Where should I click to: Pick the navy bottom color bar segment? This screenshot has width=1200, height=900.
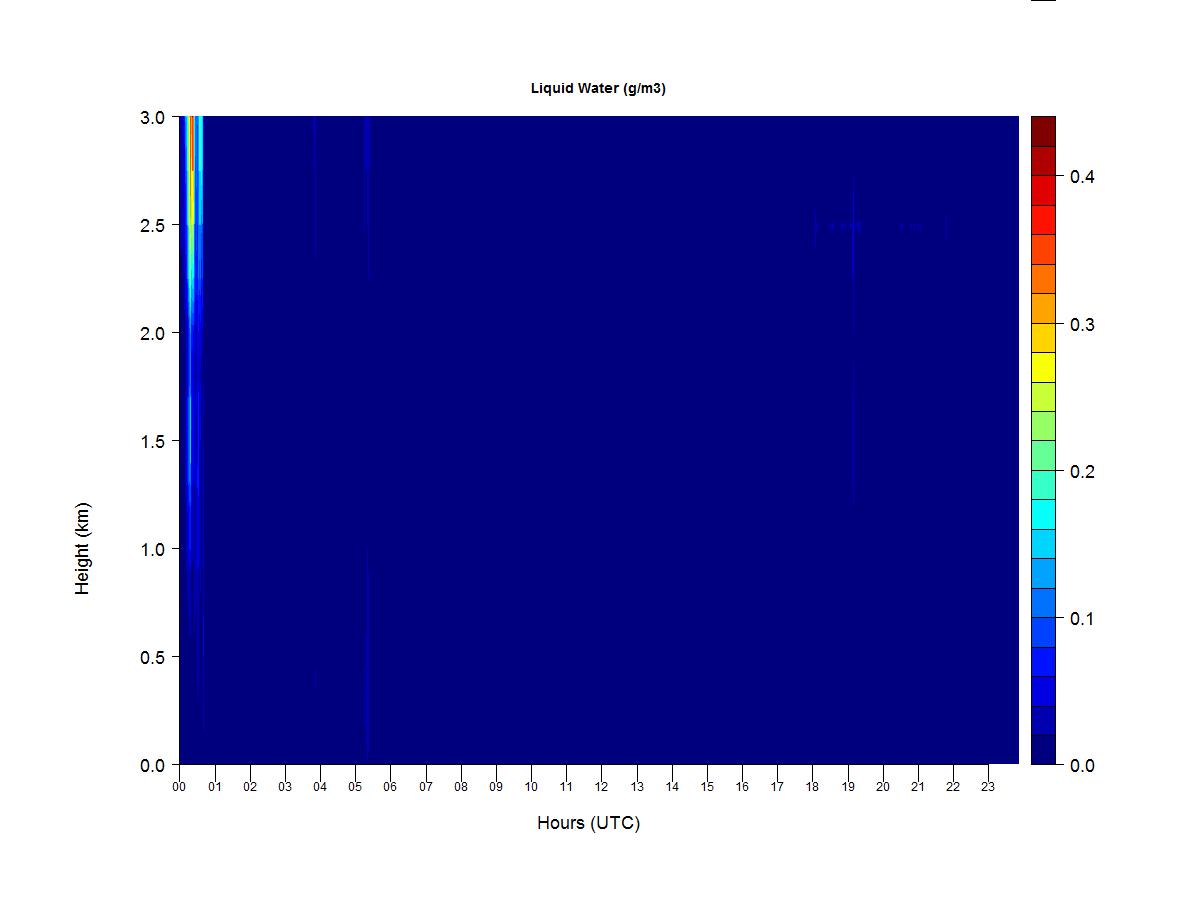[x=1043, y=750]
